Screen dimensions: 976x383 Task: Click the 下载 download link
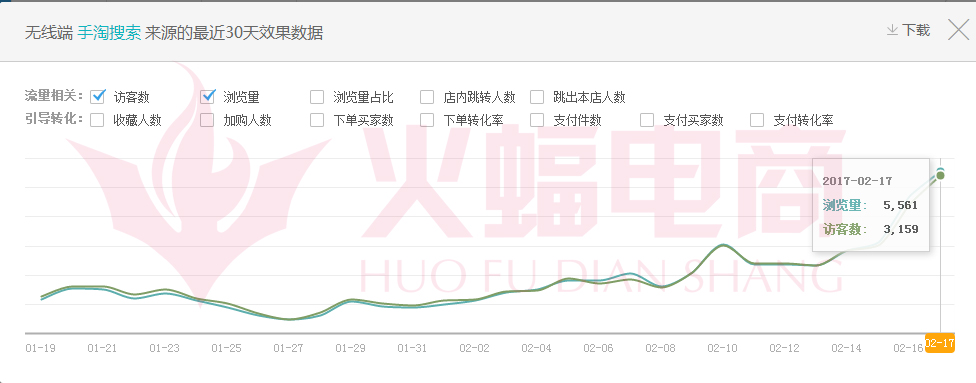point(916,30)
